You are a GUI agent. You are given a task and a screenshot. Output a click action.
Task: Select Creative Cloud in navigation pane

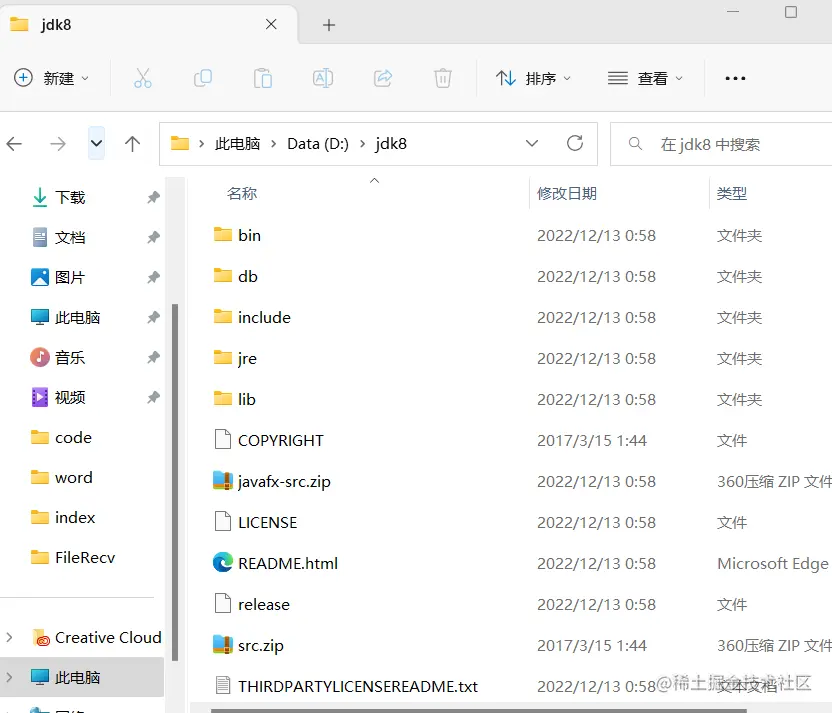point(108,637)
